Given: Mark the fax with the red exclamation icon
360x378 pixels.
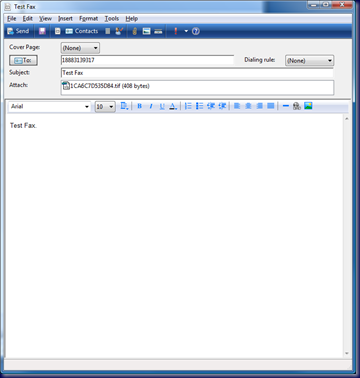Looking at the screenshot, I should pyautogui.click(x=176, y=31).
